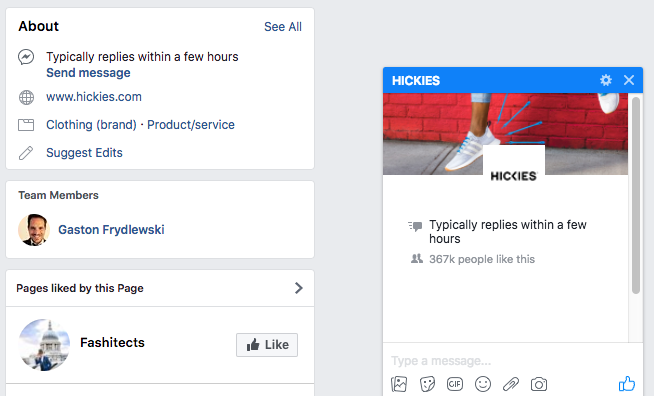654x396 pixels.
Task: Click the pencil icon beside Suggest Edits
Action: click(26, 153)
